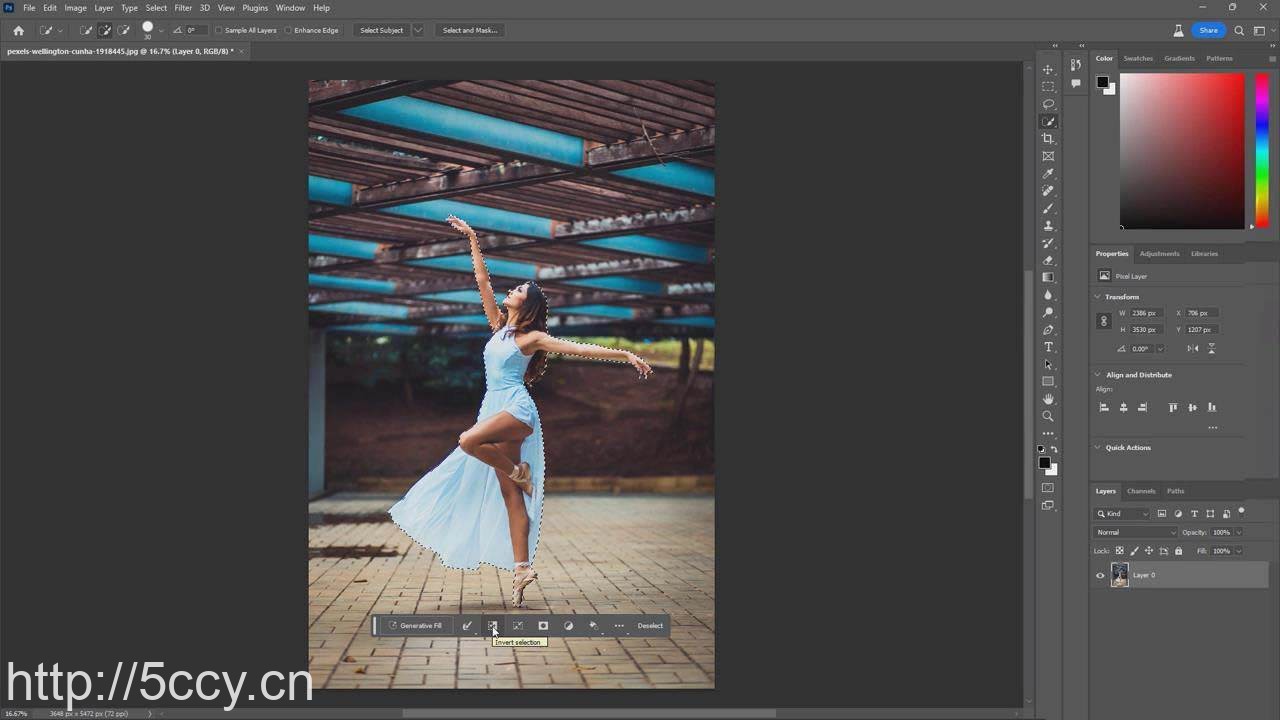This screenshot has width=1280, height=720.
Task: Toggle the Enhance Edge checkbox
Action: pos(288,30)
